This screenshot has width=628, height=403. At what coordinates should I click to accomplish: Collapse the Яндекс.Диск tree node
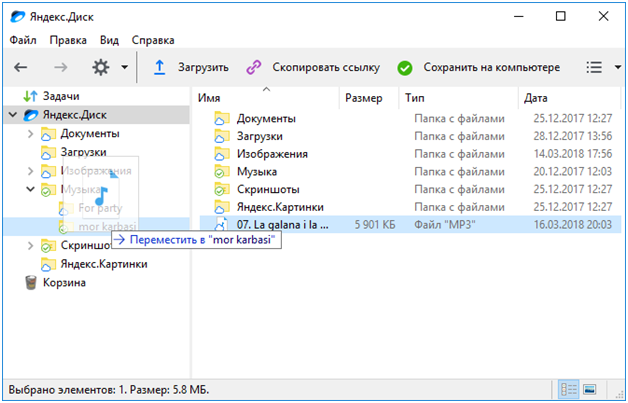coord(13,115)
